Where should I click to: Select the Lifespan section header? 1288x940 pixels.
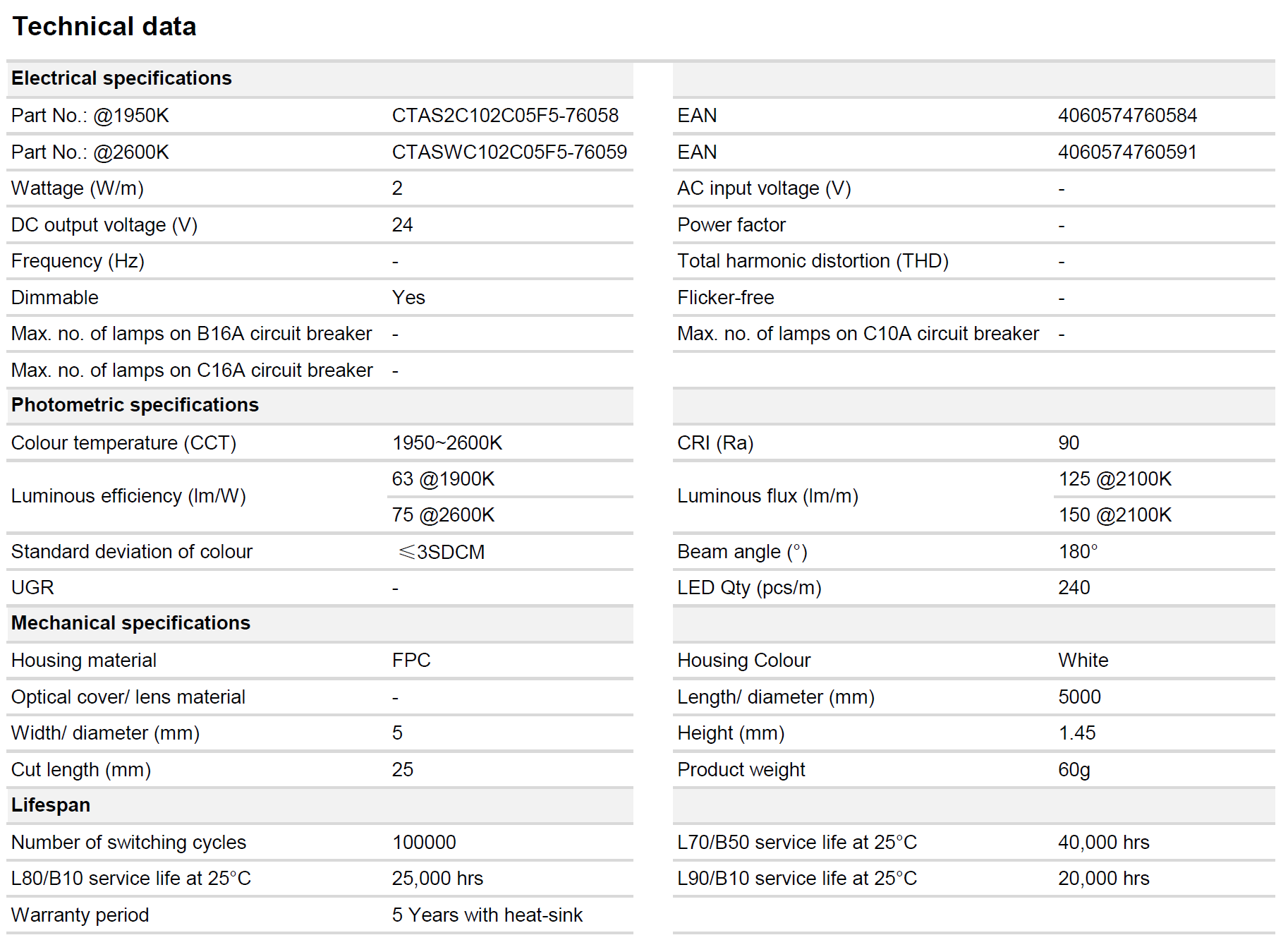tap(51, 805)
